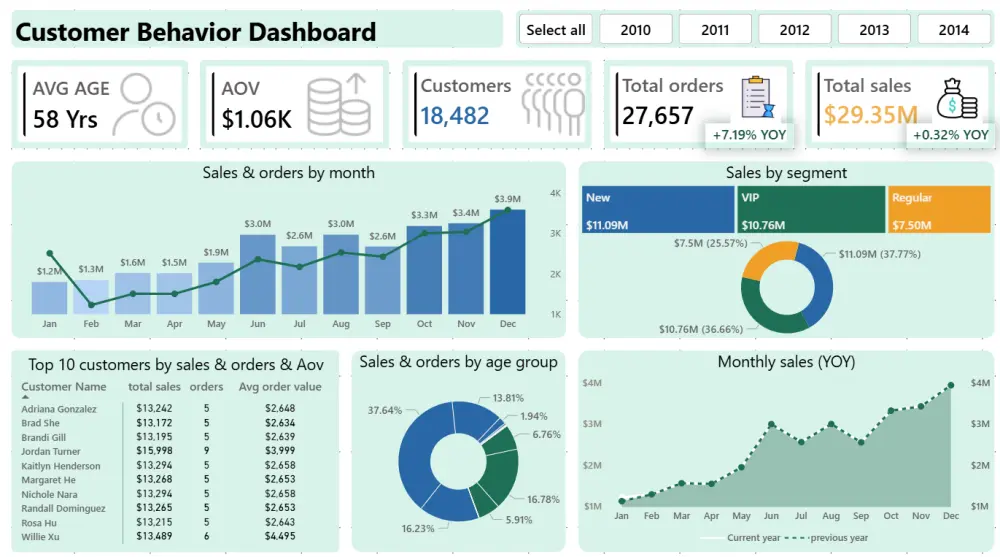This screenshot has width=1000, height=557.
Task: Click the 37.64% age group donut label
Action: pyautogui.click(x=385, y=410)
